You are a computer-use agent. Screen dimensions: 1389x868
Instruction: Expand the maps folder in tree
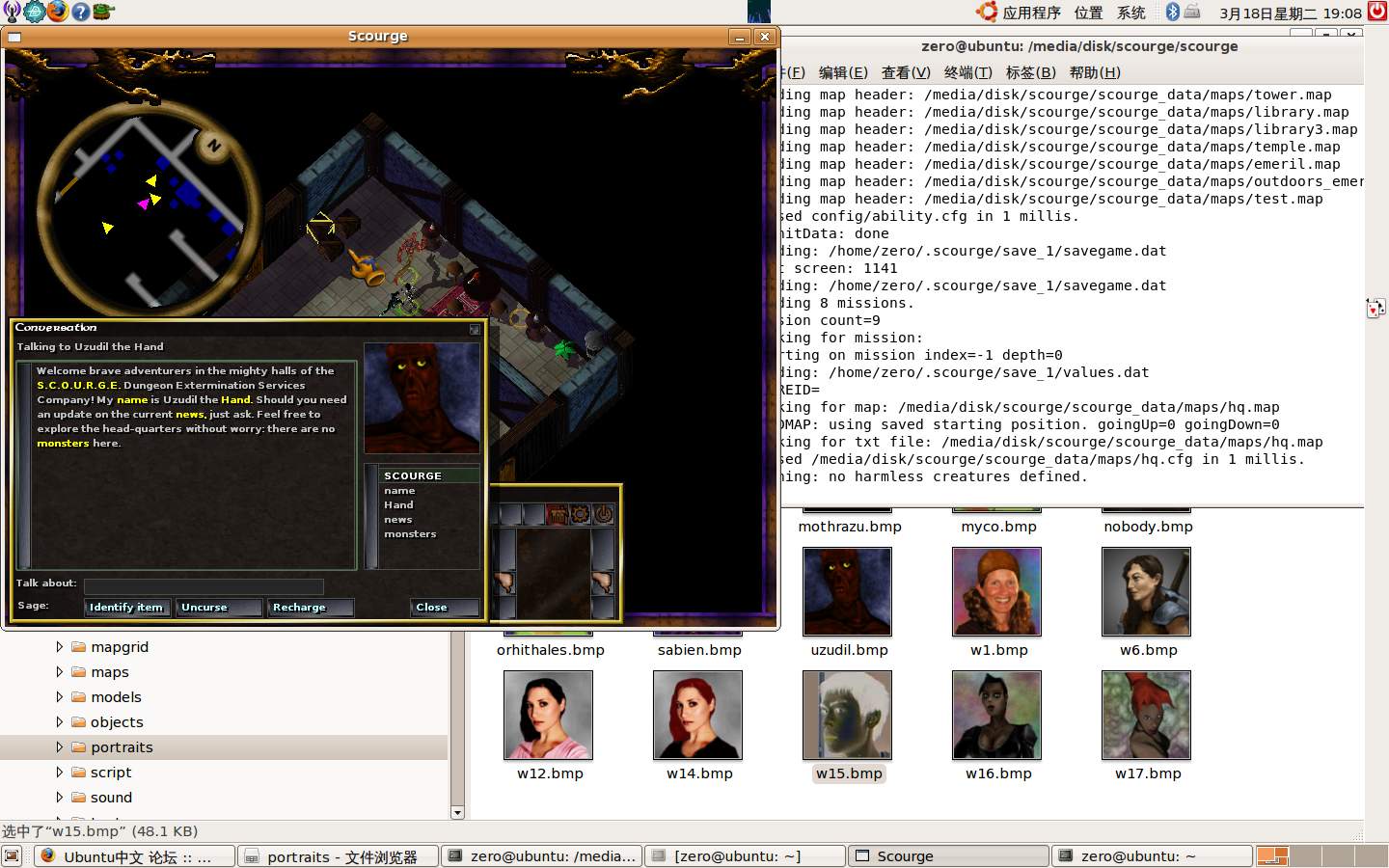(59, 672)
